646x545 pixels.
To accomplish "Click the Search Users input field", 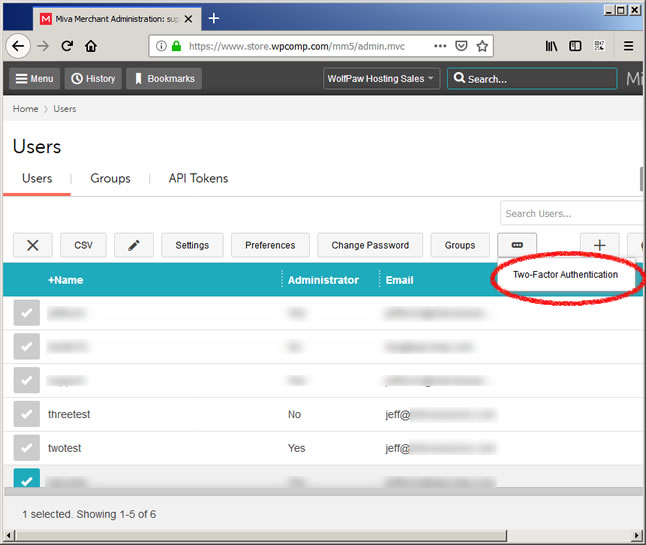I will pyautogui.click(x=572, y=213).
